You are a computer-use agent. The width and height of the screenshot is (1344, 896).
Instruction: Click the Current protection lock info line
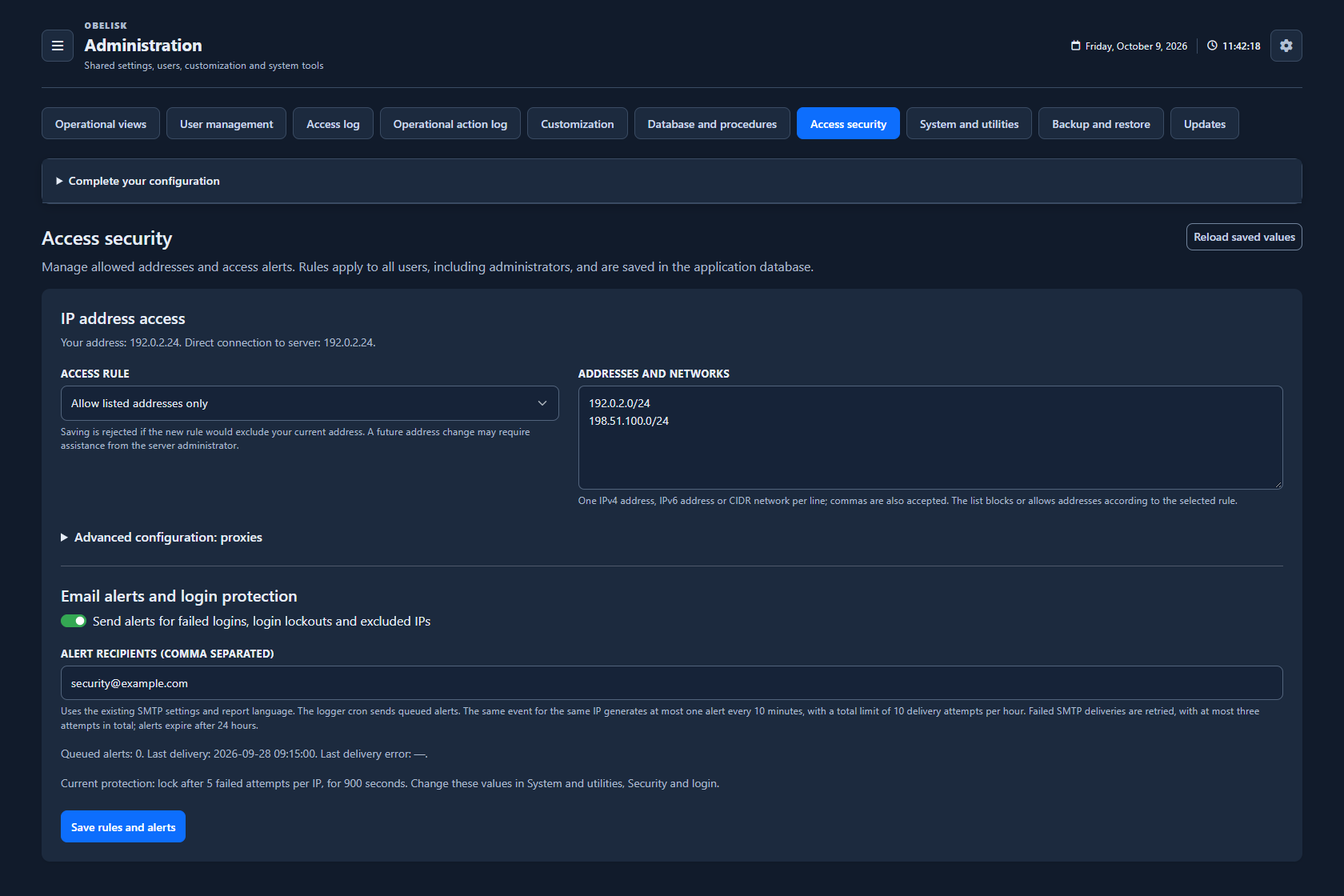[x=390, y=783]
